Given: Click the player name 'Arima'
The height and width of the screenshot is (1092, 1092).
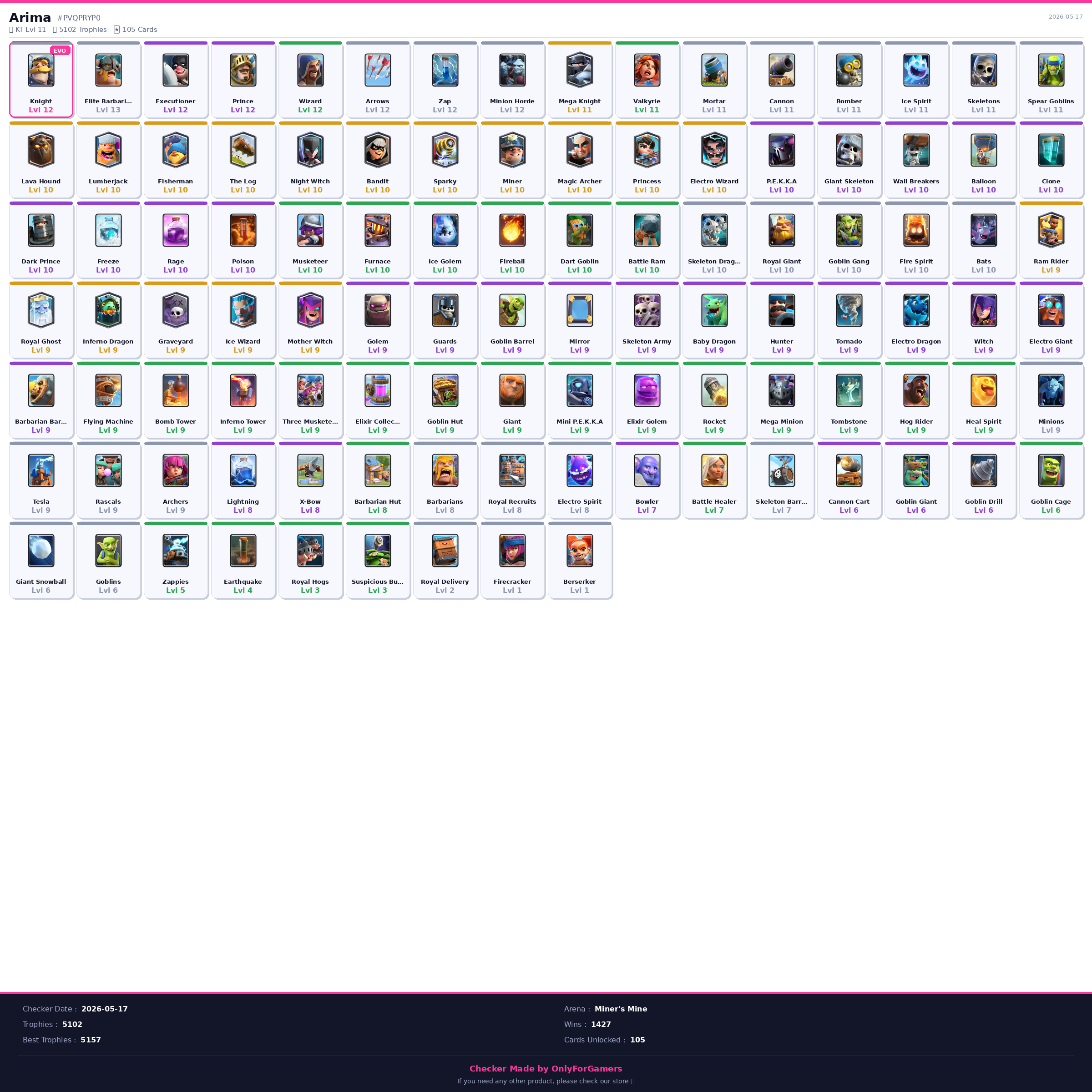Looking at the screenshot, I should [30, 18].
